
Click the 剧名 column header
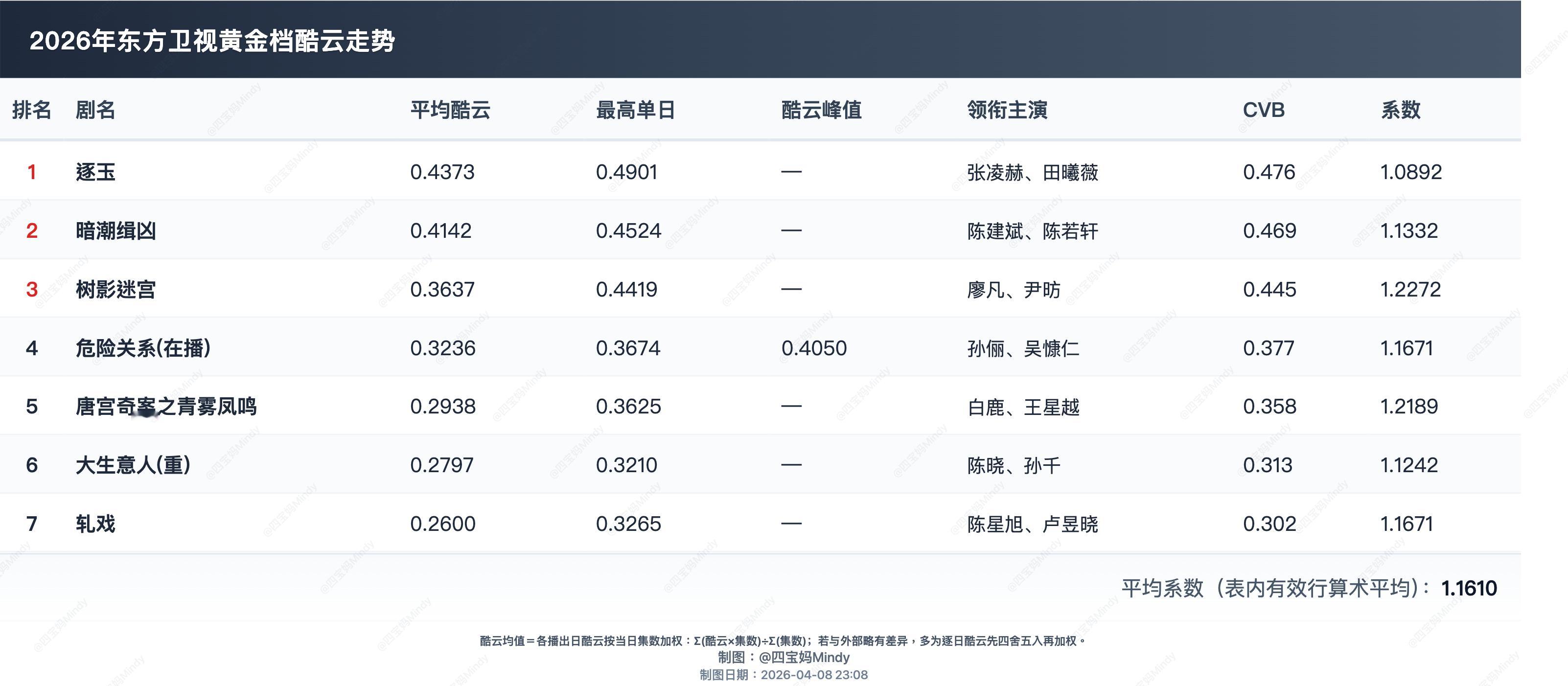[95, 110]
